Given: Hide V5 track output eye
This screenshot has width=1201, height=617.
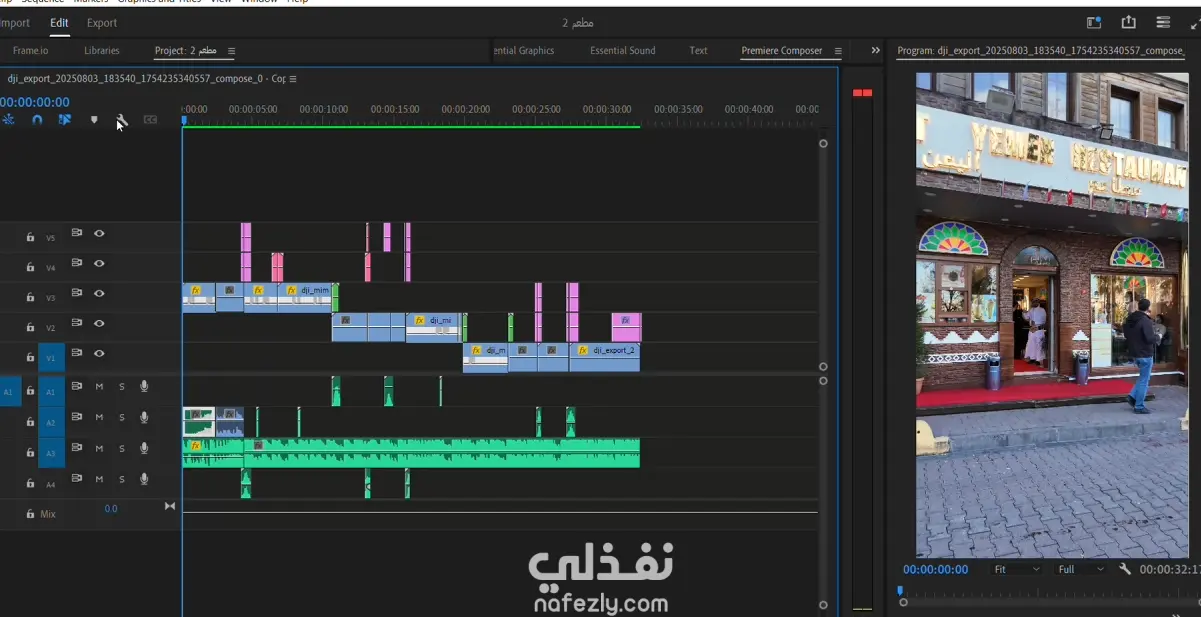Looking at the screenshot, I should (99, 233).
